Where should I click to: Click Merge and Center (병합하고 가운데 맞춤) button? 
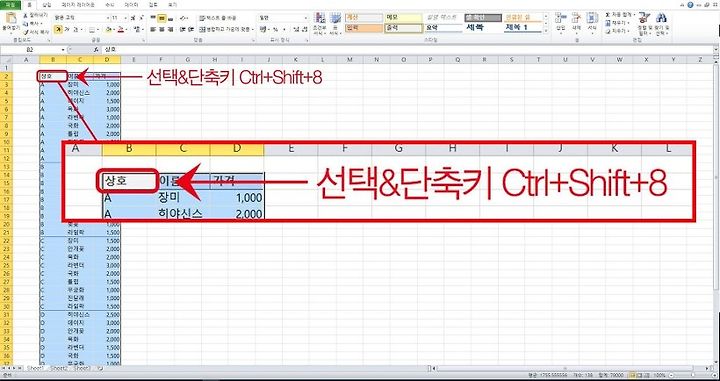click(226, 29)
